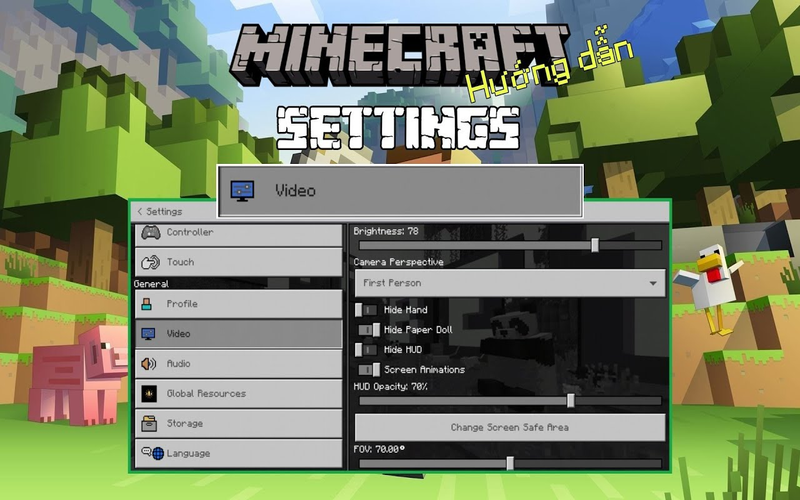This screenshot has height=500, width=800.
Task: Click the Brightness slider handle
Action: point(595,245)
